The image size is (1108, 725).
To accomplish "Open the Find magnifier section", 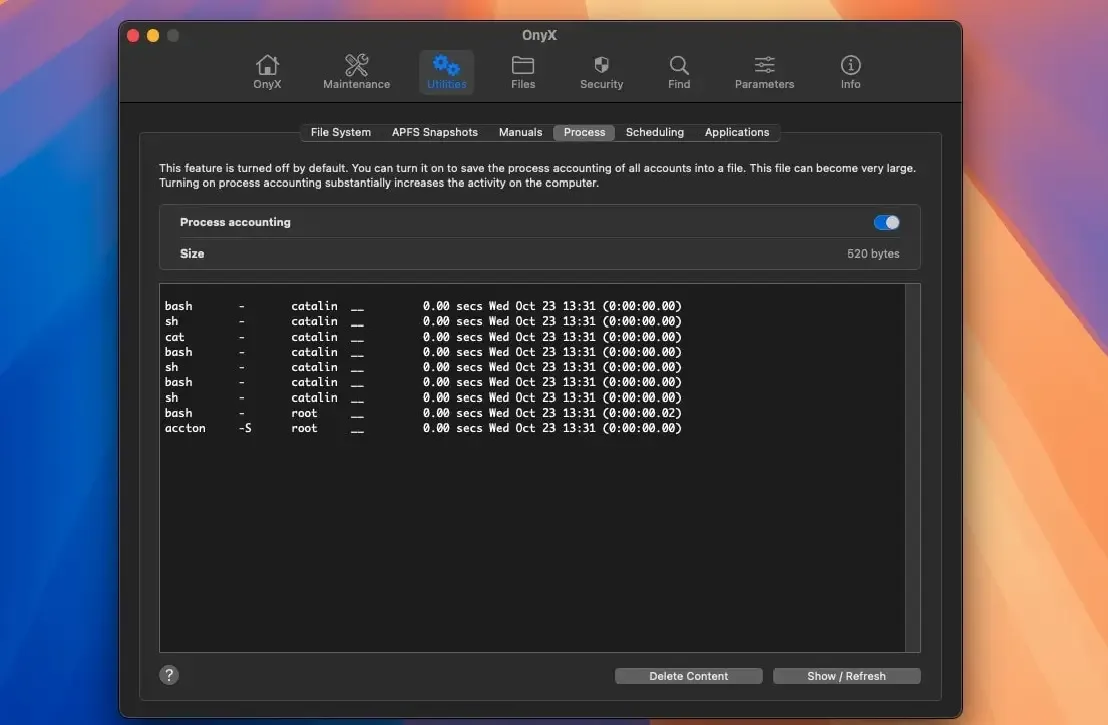I will [679, 72].
